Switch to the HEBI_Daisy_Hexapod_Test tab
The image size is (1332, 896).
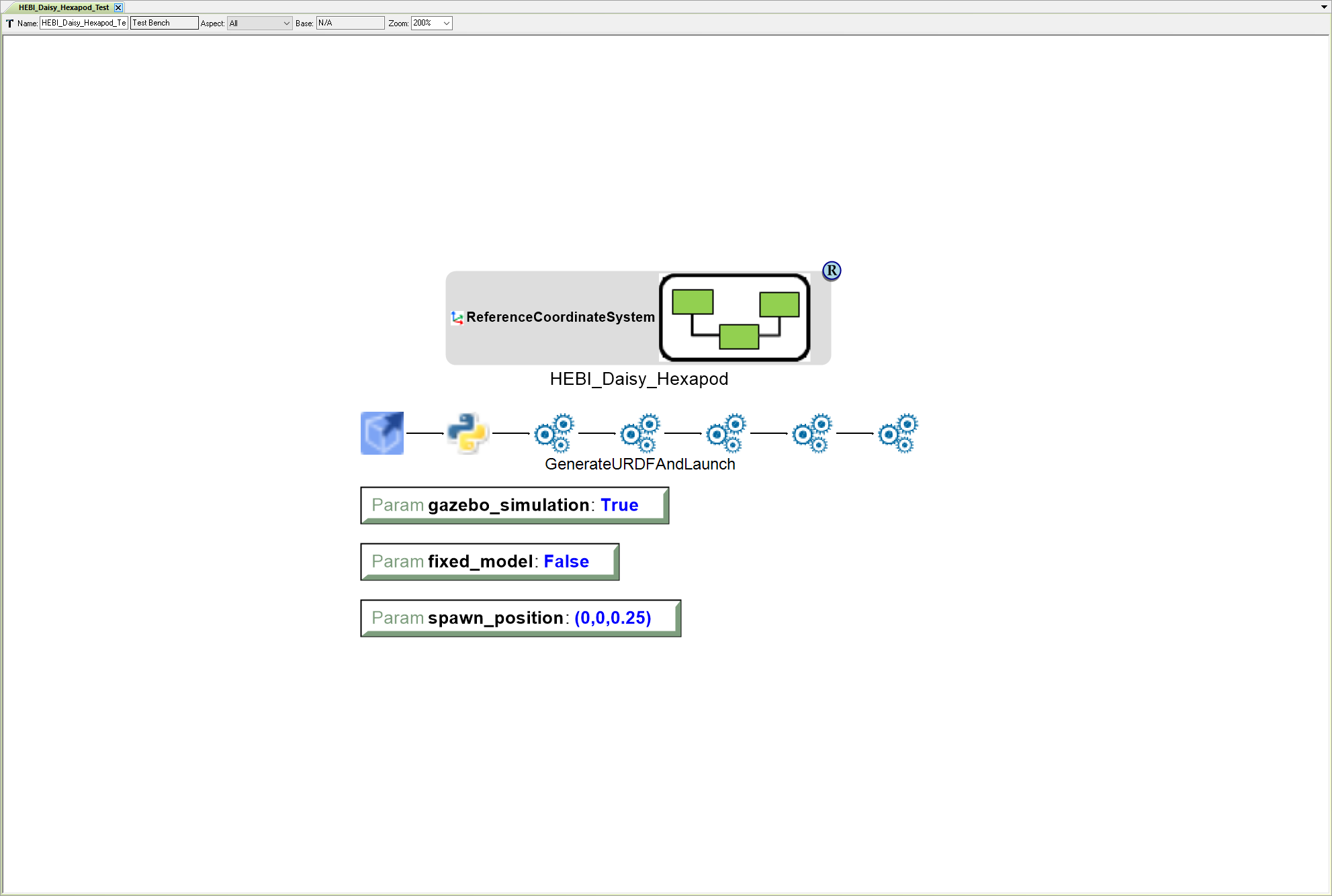pyautogui.click(x=60, y=7)
